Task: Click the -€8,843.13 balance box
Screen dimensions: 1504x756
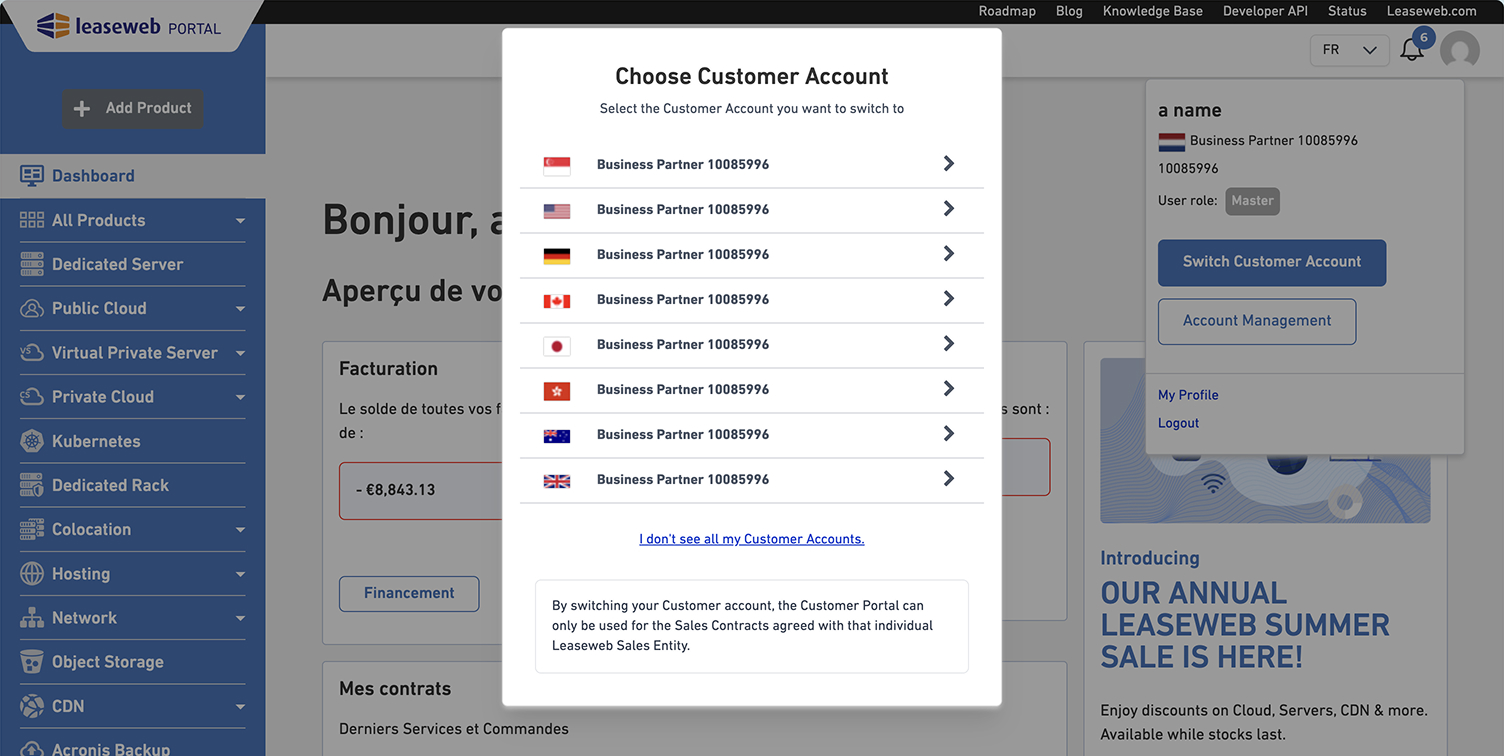Action: pos(420,490)
